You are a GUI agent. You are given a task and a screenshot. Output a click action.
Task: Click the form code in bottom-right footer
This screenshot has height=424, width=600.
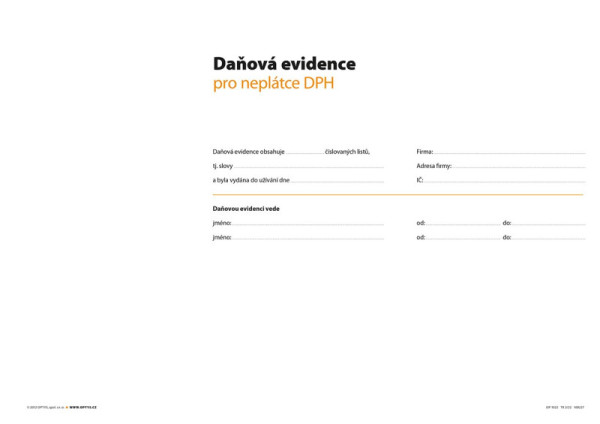[565, 408]
